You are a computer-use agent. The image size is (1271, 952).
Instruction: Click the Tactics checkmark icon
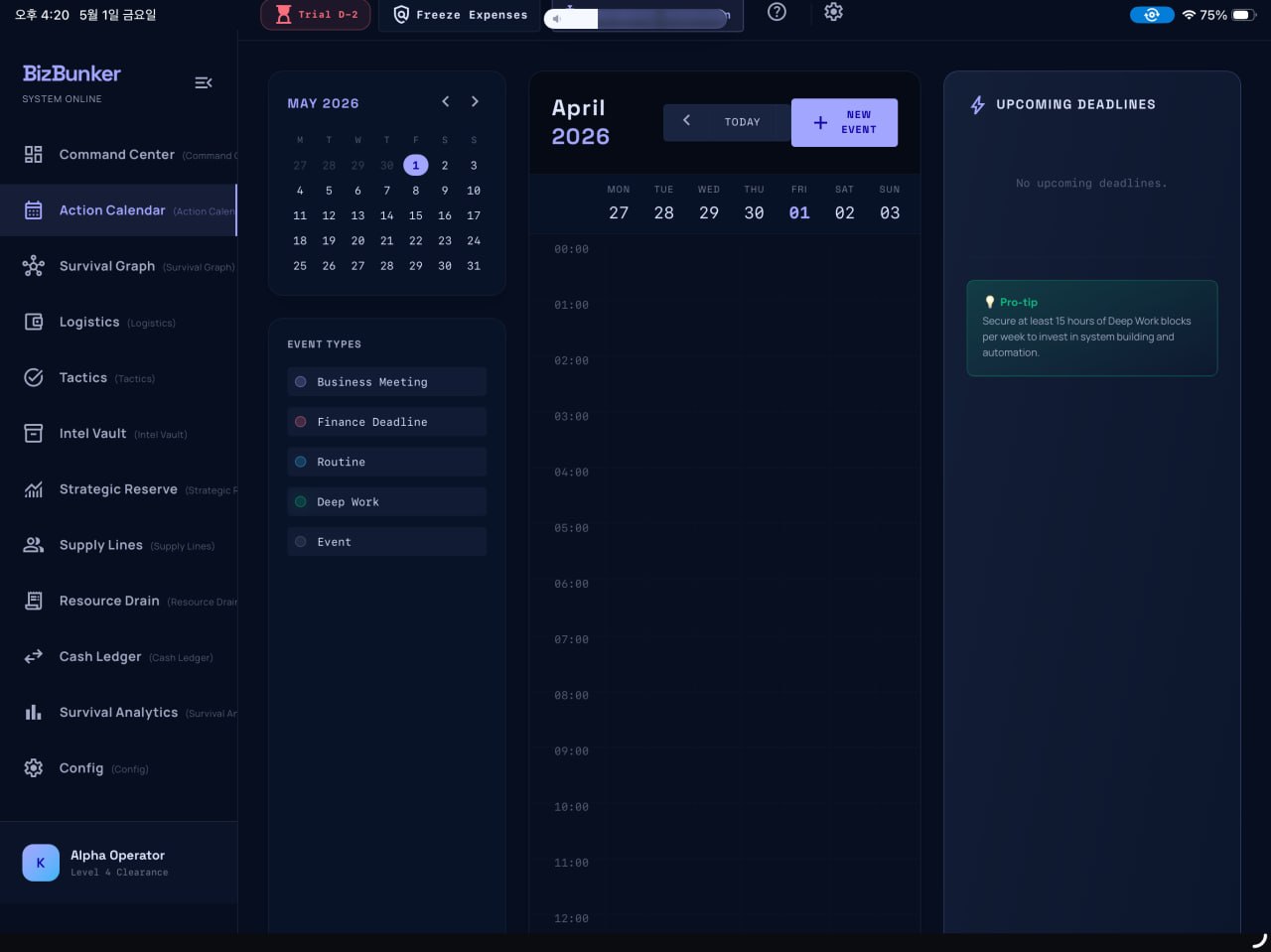pos(34,377)
